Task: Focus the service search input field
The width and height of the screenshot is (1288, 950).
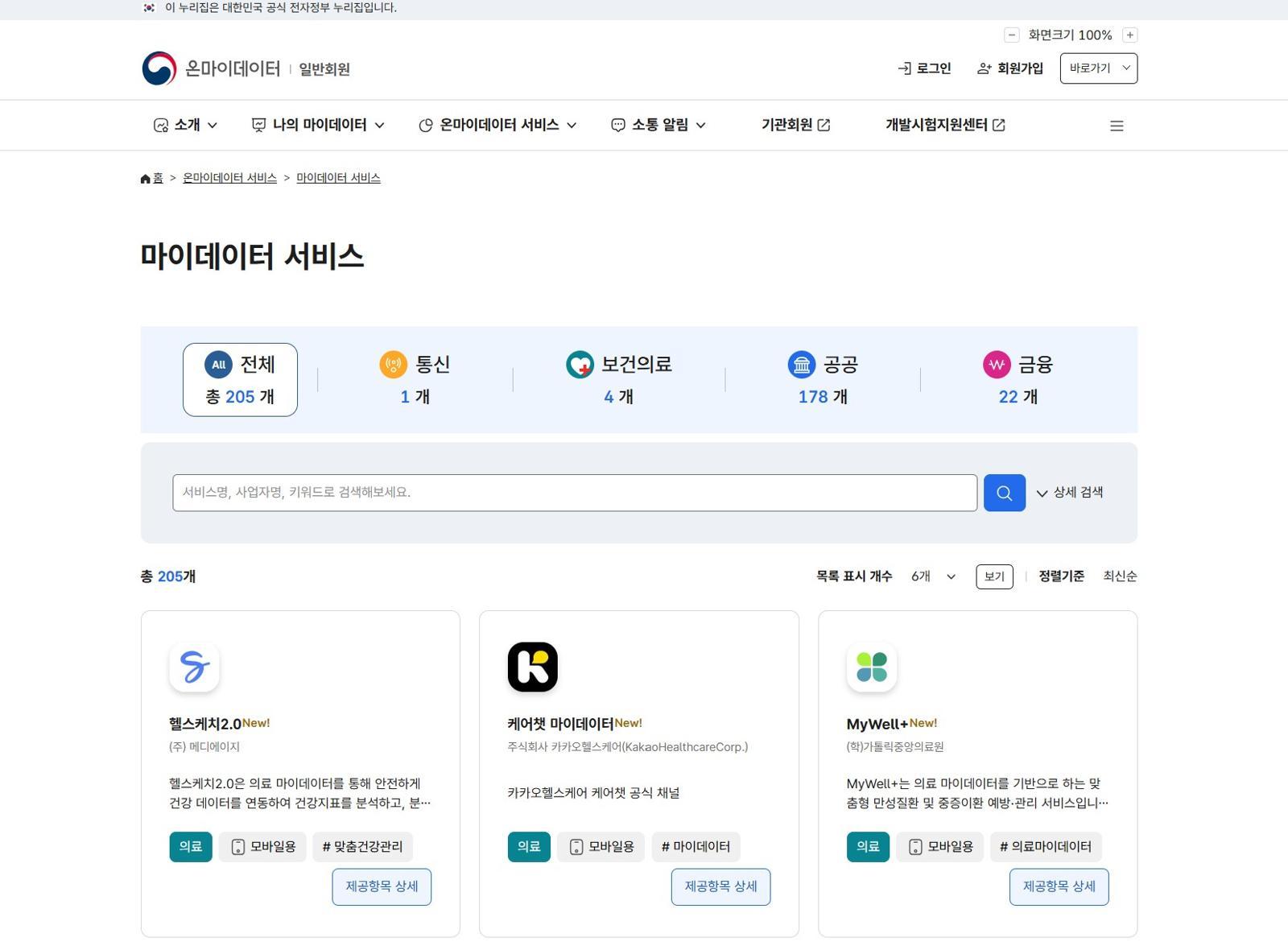Action: [575, 493]
